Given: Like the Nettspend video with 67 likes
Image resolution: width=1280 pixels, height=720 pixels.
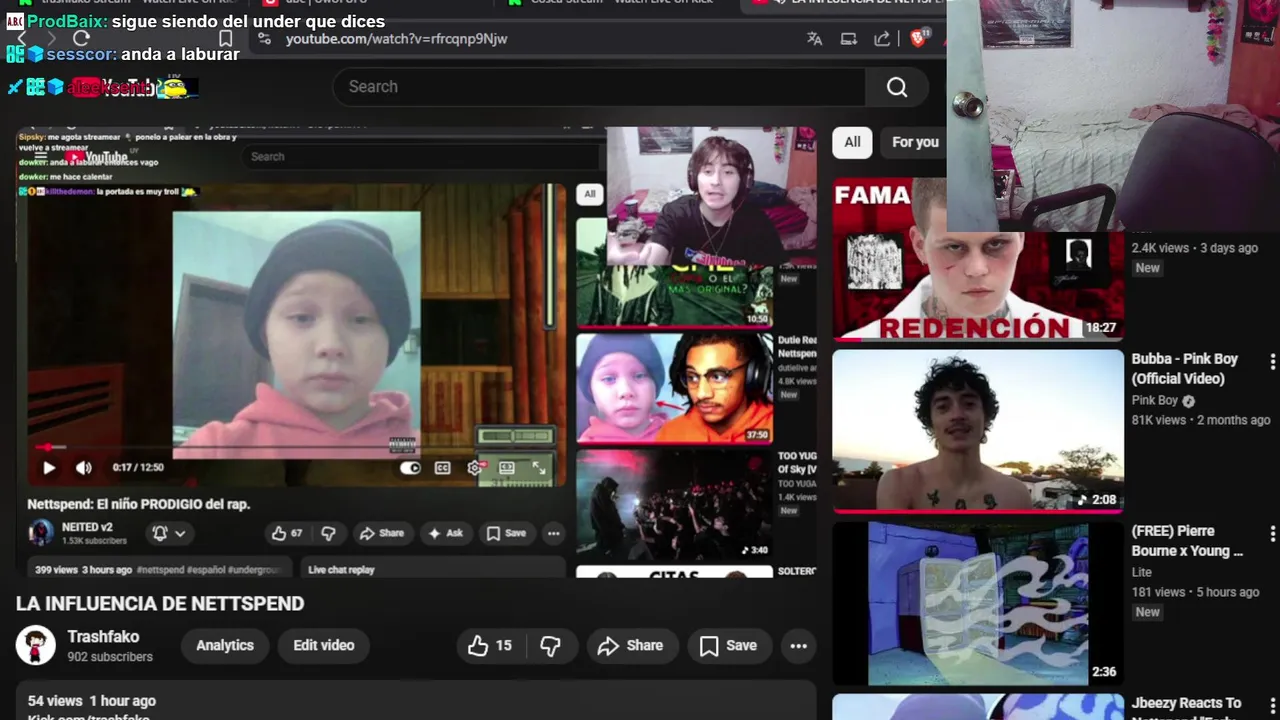Looking at the screenshot, I should (286, 533).
